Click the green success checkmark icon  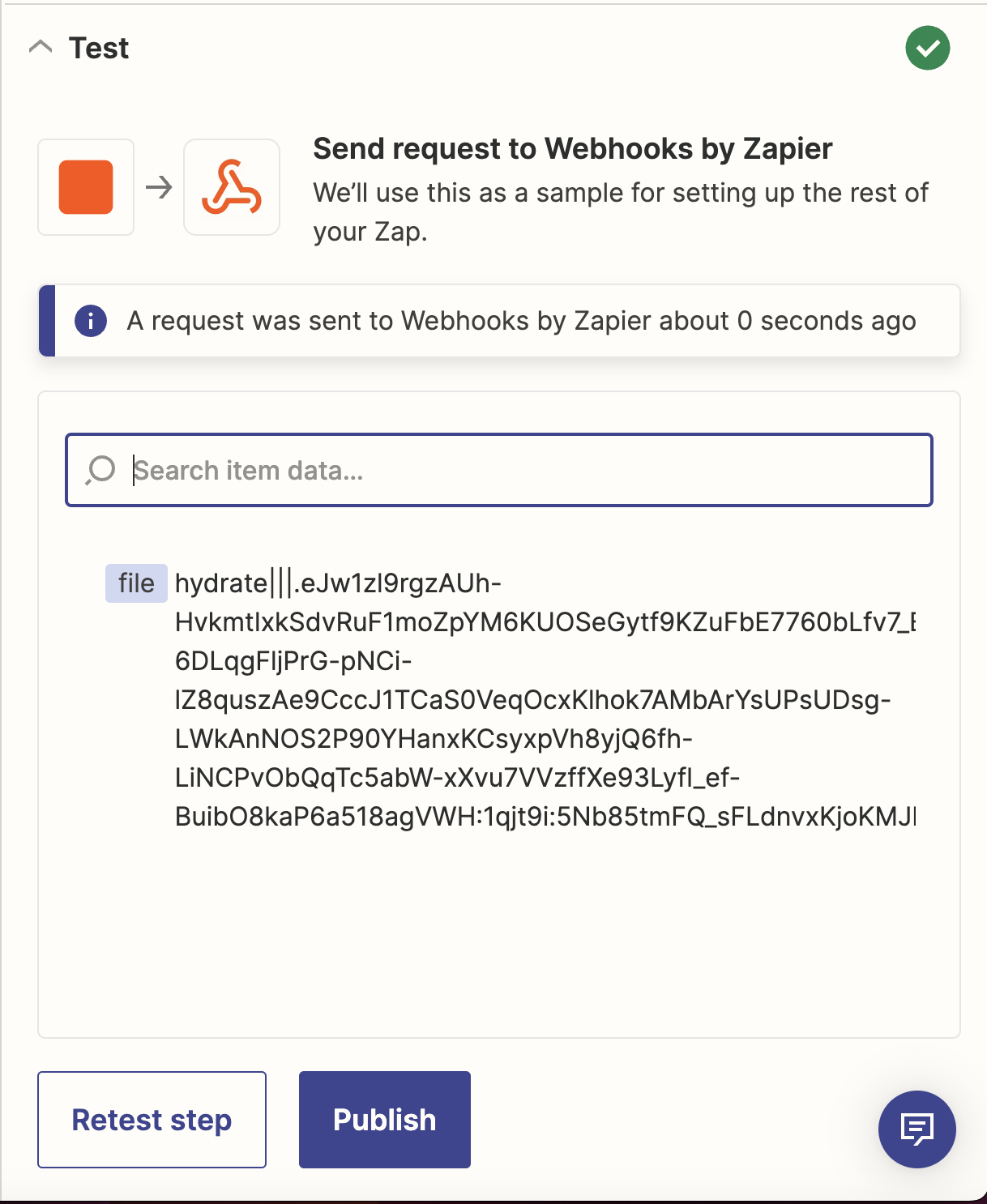927,48
